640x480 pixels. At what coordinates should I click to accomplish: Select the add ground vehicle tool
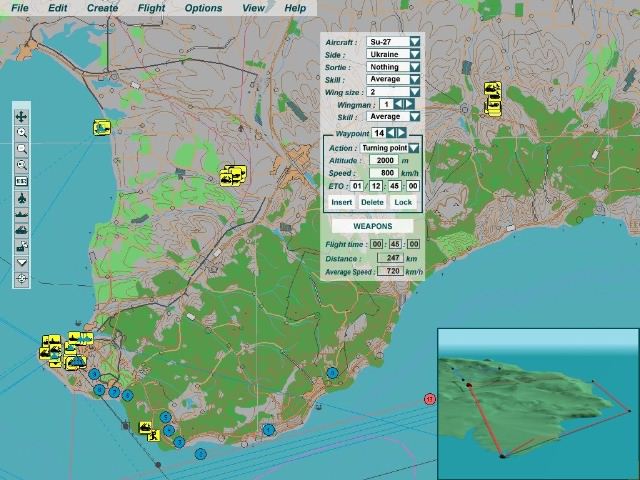pos(22,229)
